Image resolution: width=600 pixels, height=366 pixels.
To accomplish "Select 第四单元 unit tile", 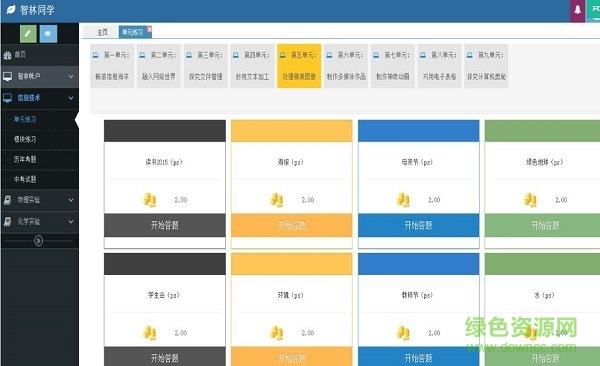I will 252,66.
